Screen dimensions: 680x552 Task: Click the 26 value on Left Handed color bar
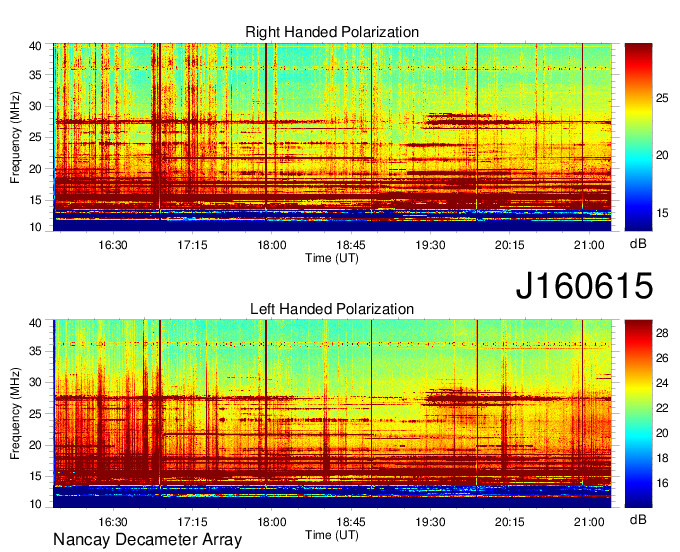pyautogui.click(x=662, y=358)
